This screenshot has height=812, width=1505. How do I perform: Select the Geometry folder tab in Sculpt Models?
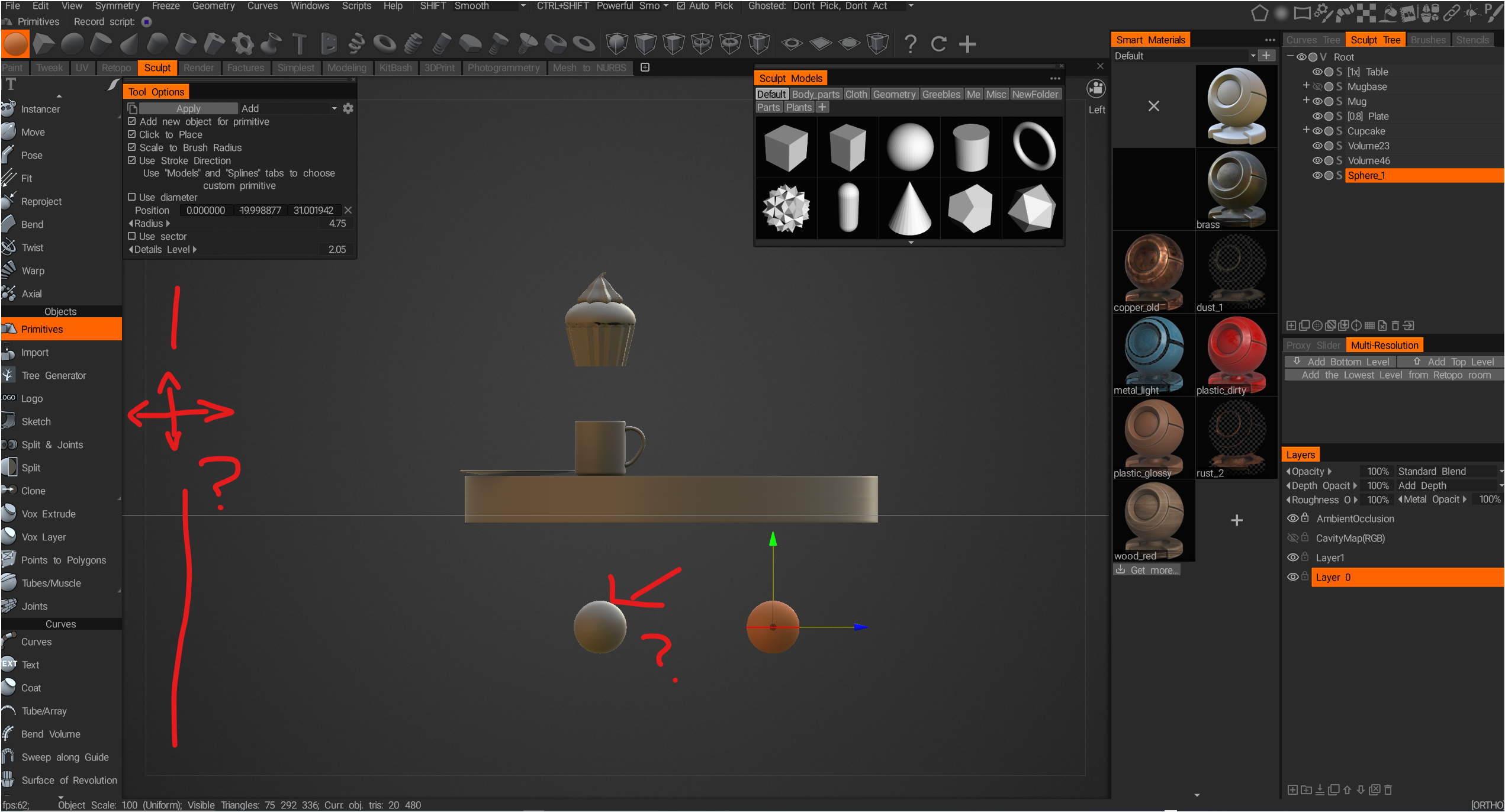tap(894, 94)
